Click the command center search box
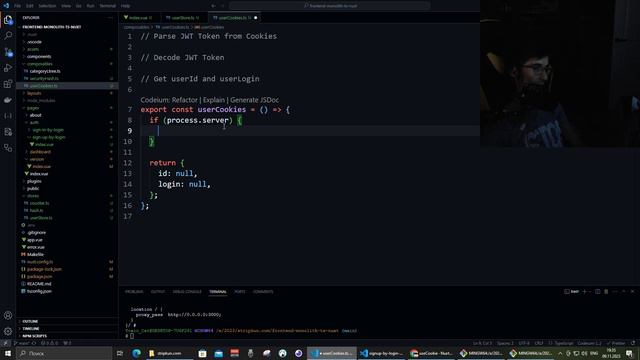 (x=330, y=6)
